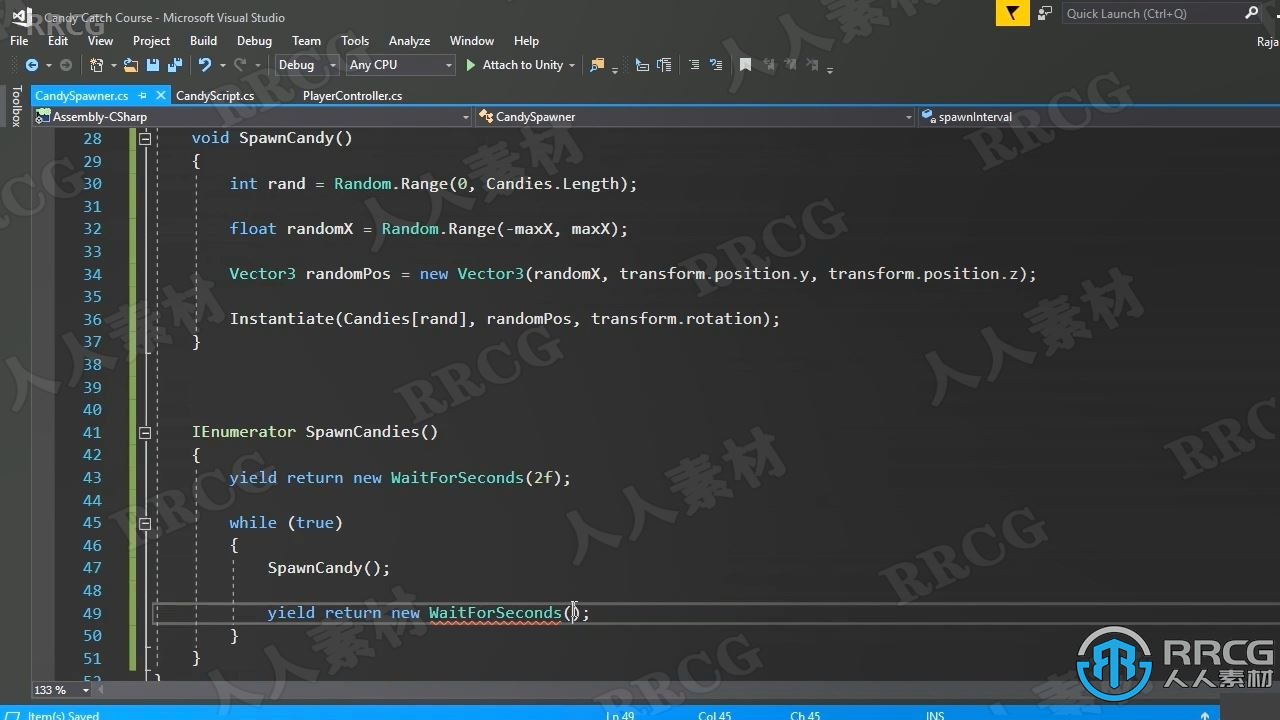Start Attach to Unity debugging

pyautogui.click(x=514, y=65)
